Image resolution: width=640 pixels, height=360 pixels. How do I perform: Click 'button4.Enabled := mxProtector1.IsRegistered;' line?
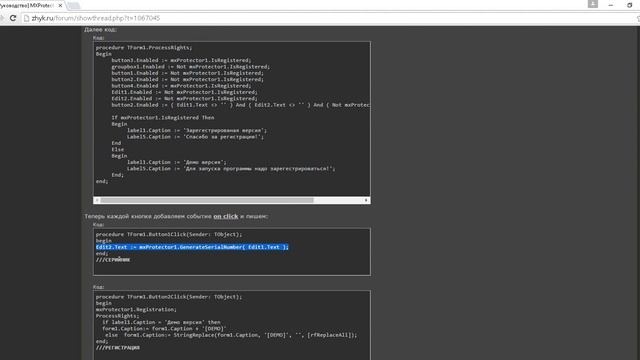(181, 86)
